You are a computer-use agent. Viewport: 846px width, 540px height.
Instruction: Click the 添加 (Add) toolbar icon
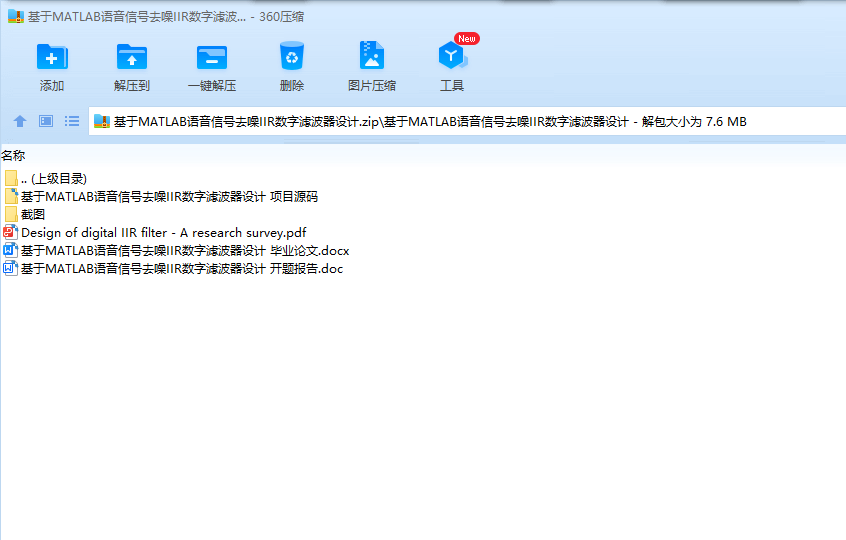(x=52, y=57)
